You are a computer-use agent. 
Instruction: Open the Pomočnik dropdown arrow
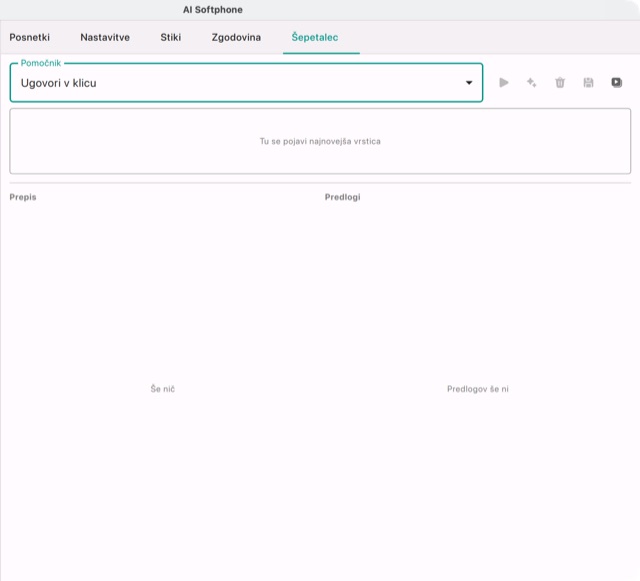click(x=469, y=83)
